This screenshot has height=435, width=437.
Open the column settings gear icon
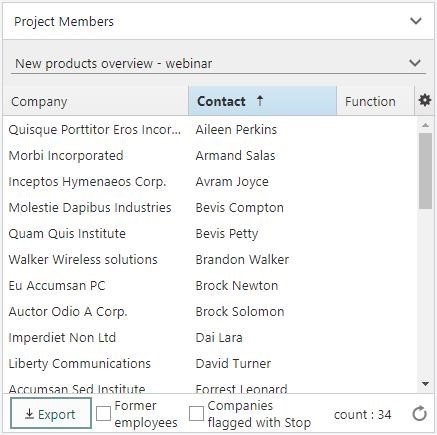click(x=425, y=100)
